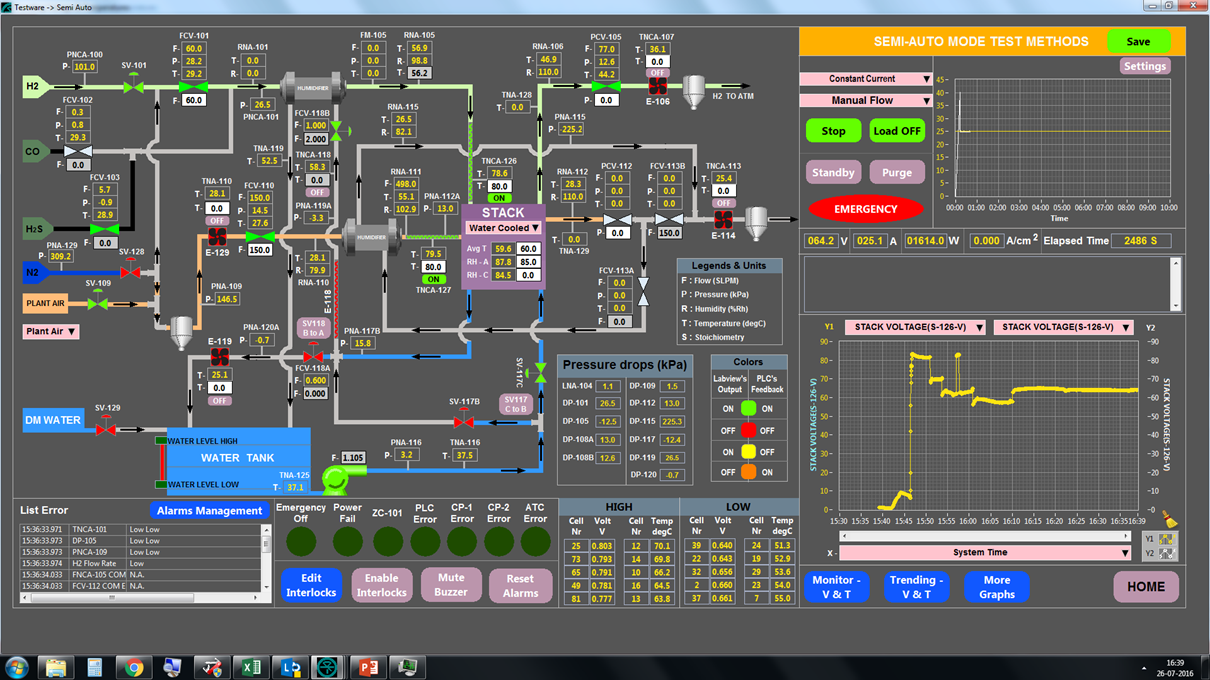Click the broom icon to clear the trend graph
Viewport: 1210px width, 680px height.
1170,521
